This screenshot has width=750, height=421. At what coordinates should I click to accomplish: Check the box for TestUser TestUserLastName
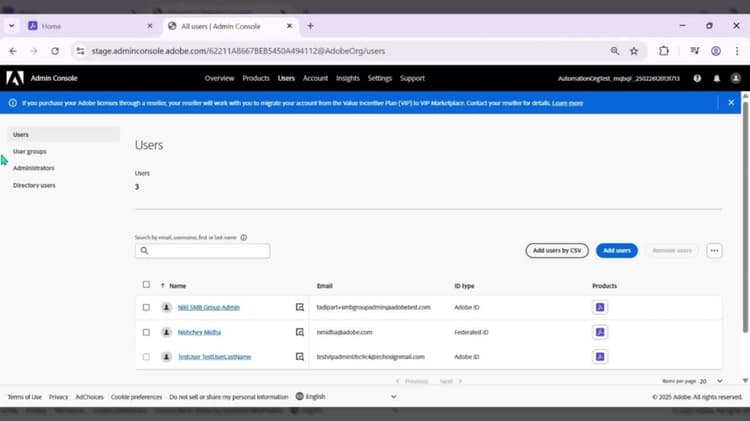(x=146, y=356)
